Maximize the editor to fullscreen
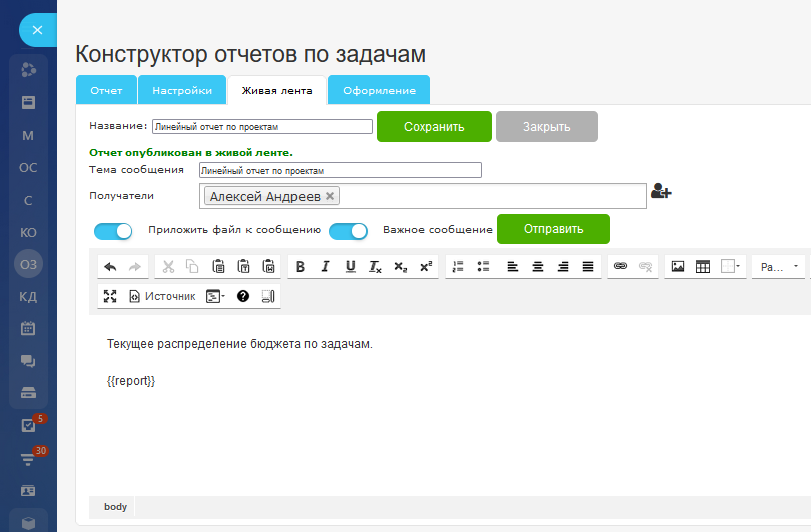 [110, 296]
